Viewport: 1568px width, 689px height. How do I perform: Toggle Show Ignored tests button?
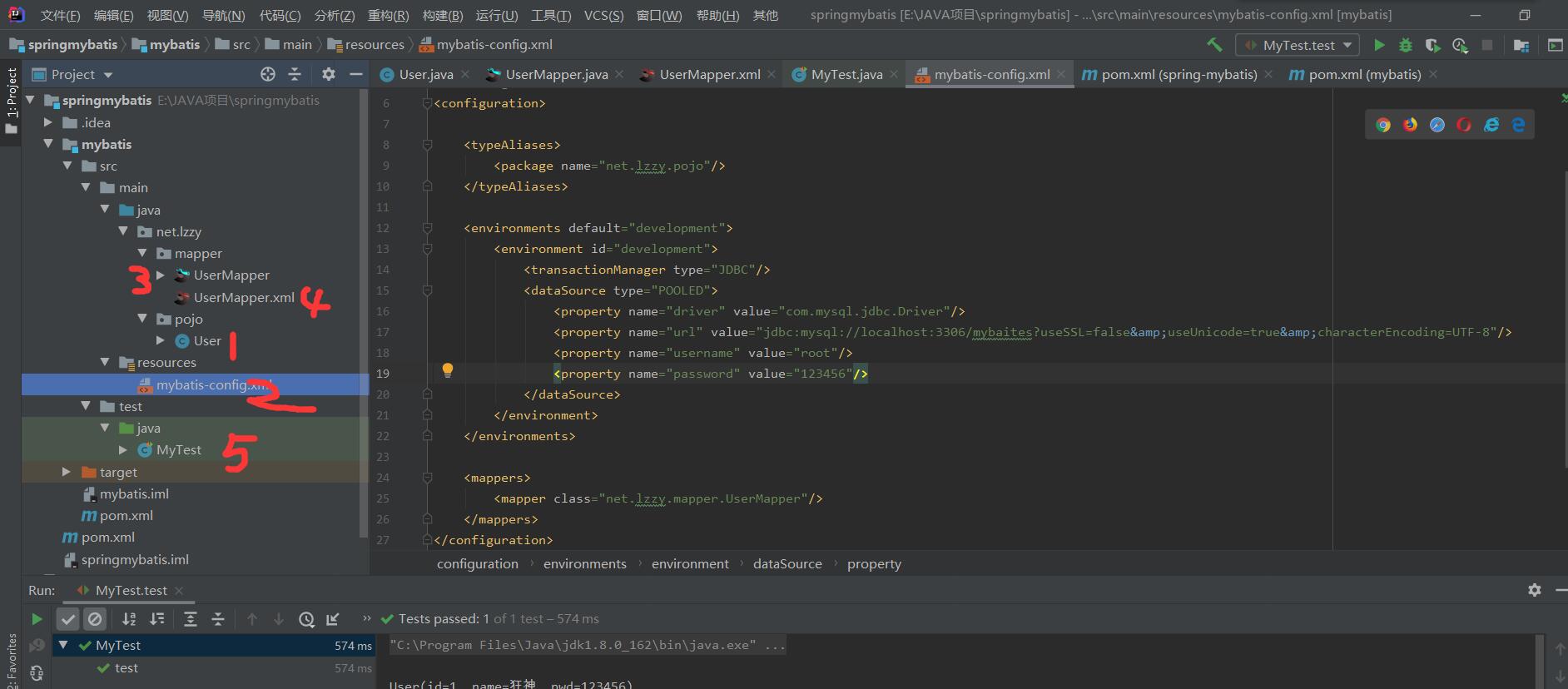coord(95,619)
